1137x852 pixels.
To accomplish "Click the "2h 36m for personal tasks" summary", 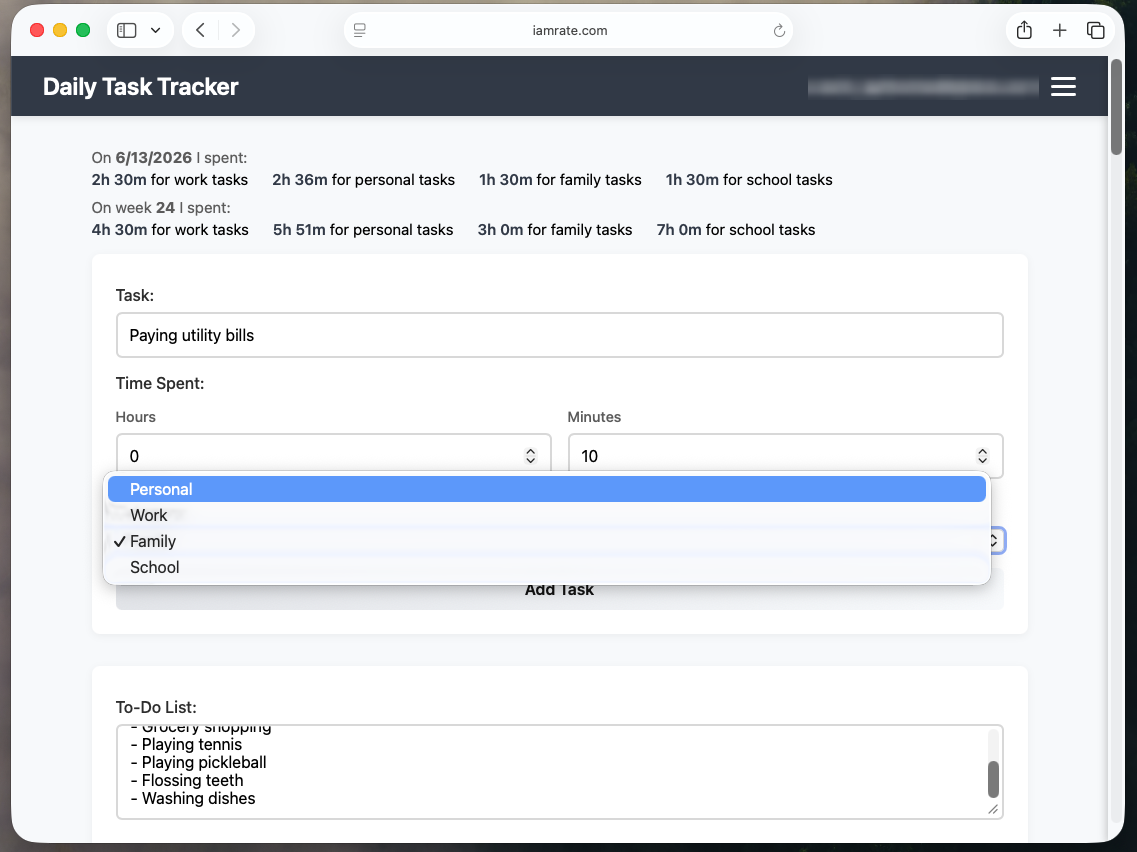I will pos(363,180).
